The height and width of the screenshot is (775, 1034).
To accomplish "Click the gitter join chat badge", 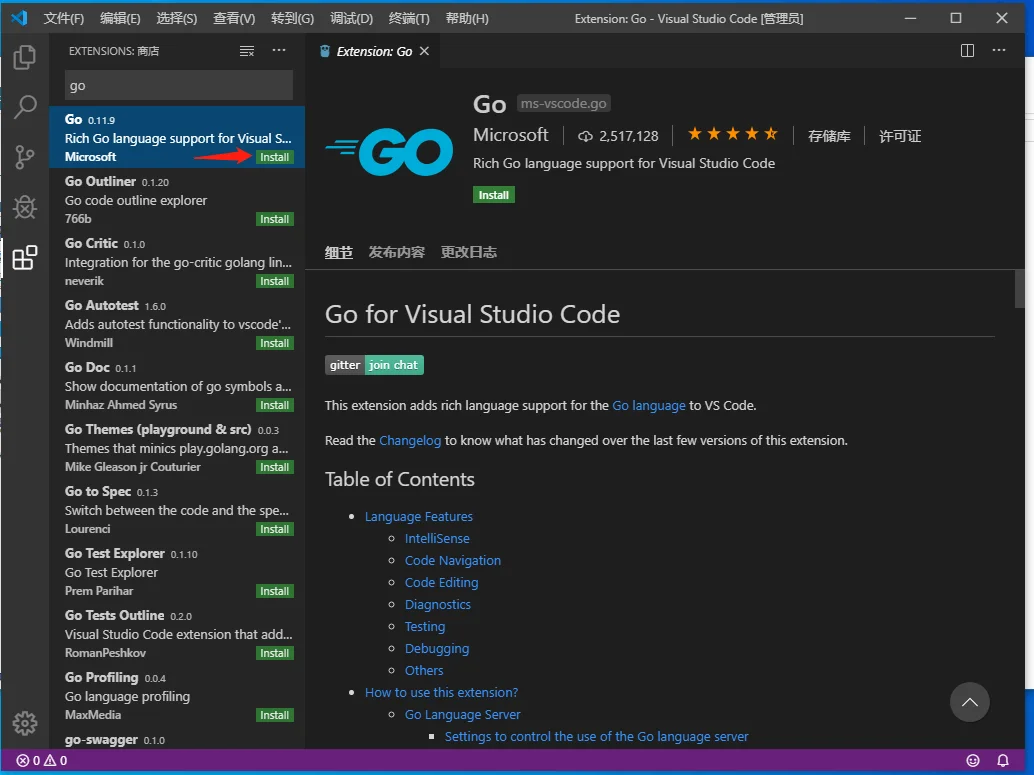I will click(374, 365).
